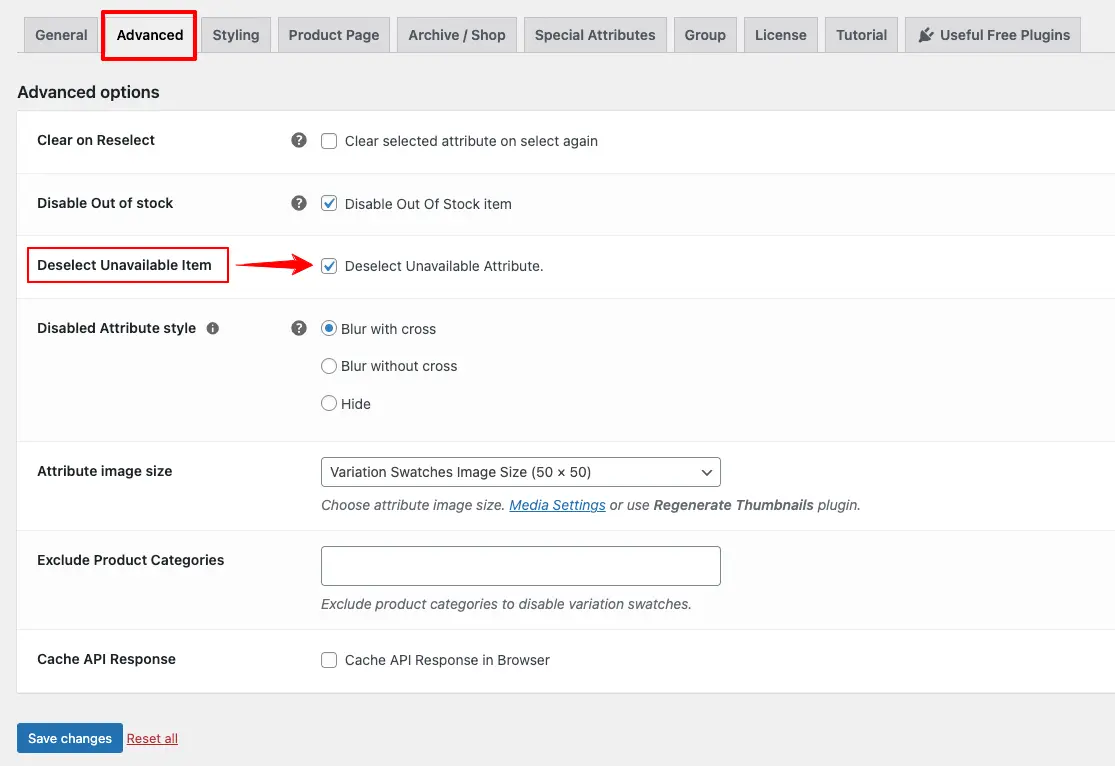
Task: Toggle Deselect Unavailable Attribute checkbox
Action: (x=329, y=266)
